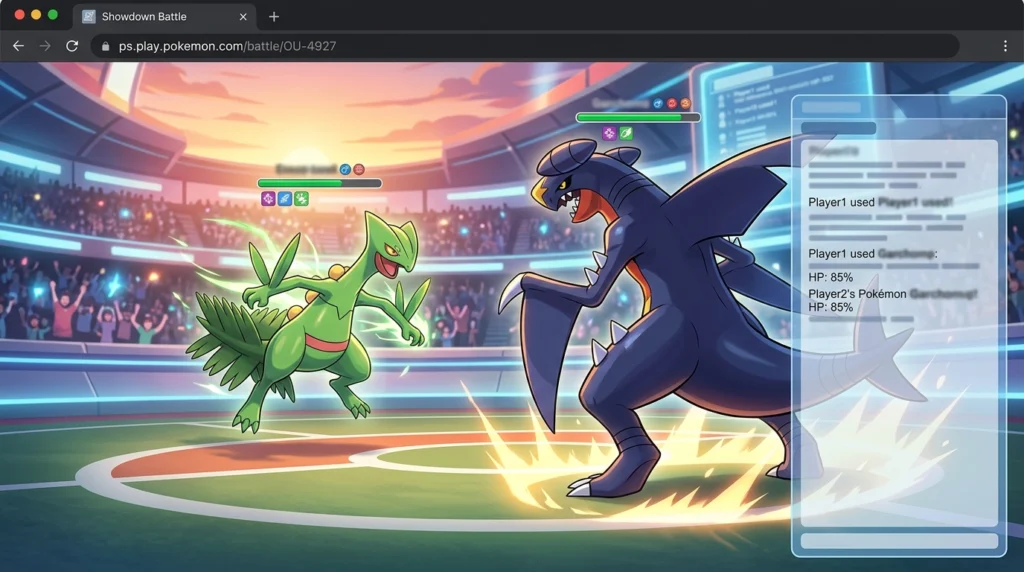Viewport: 1024px width, 572px height.
Task: Click the chat input field below the battle log
Action: 899,541
